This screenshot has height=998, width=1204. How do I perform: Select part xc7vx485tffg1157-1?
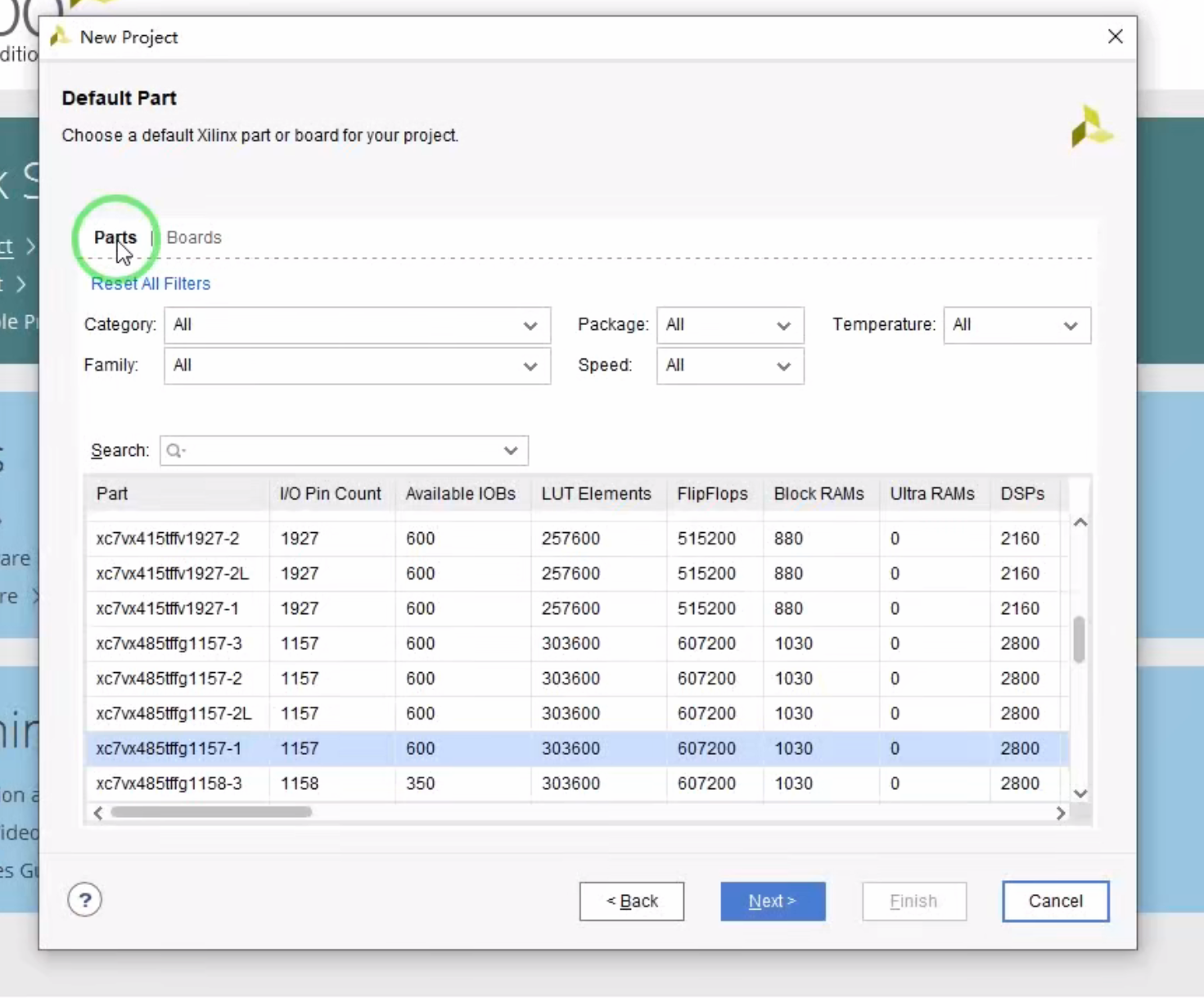click(577, 749)
